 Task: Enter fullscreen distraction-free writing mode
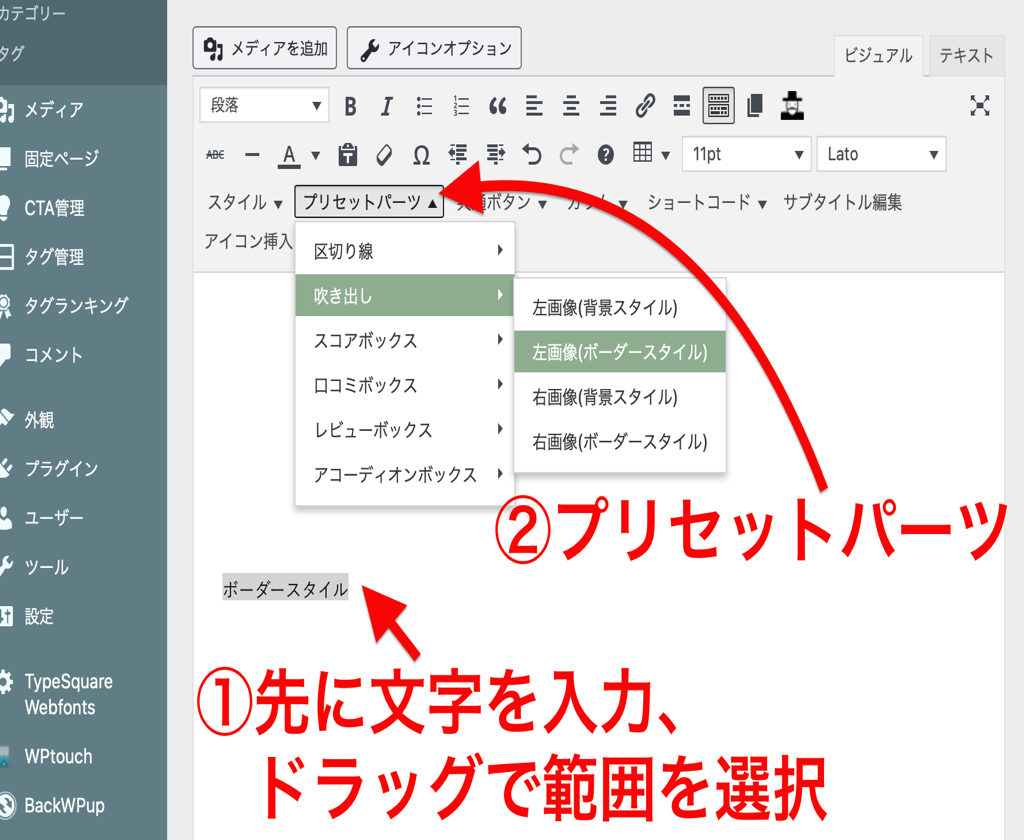click(x=980, y=106)
